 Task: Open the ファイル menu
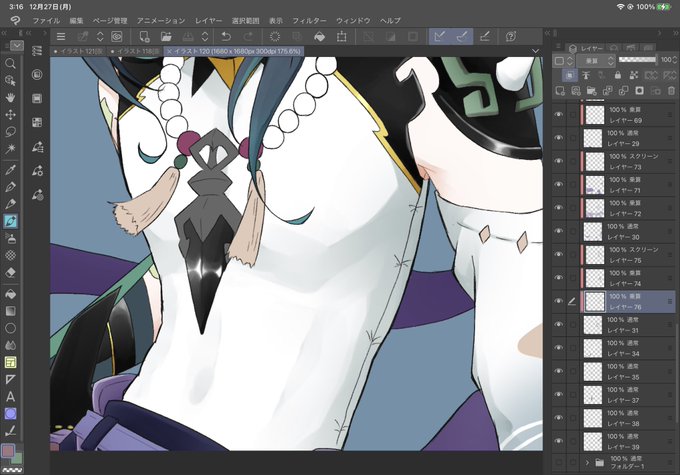pyautogui.click(x=46, y=20)
